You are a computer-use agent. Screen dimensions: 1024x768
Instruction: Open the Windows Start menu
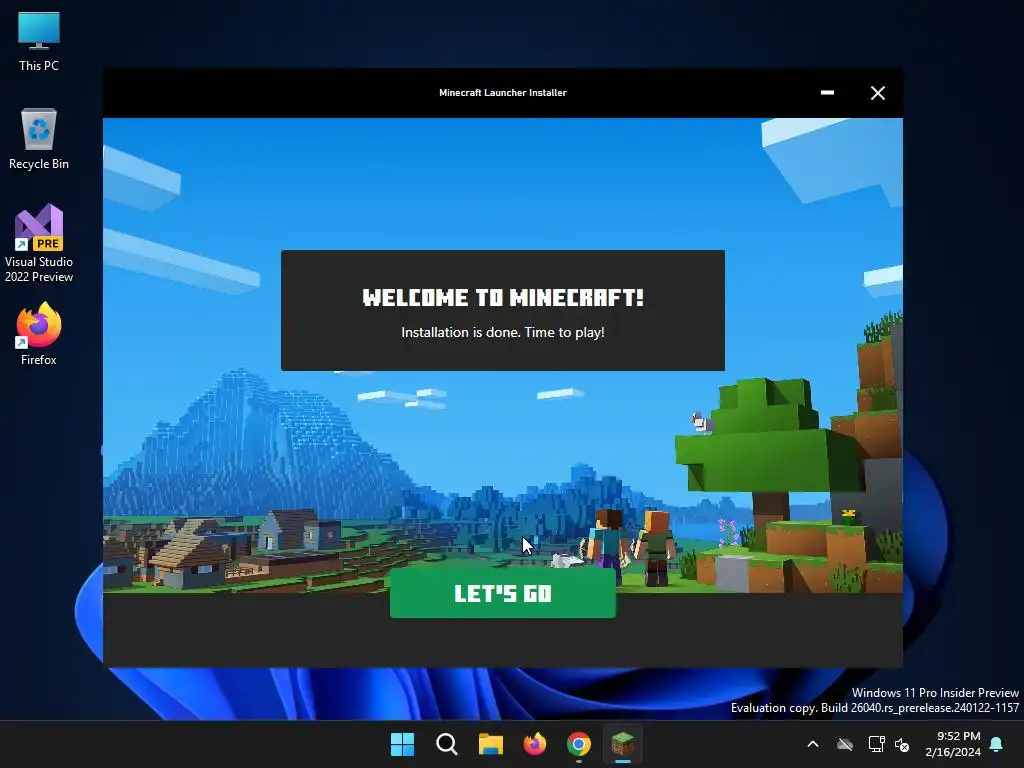pyautogui.click(x=402, y=744)
